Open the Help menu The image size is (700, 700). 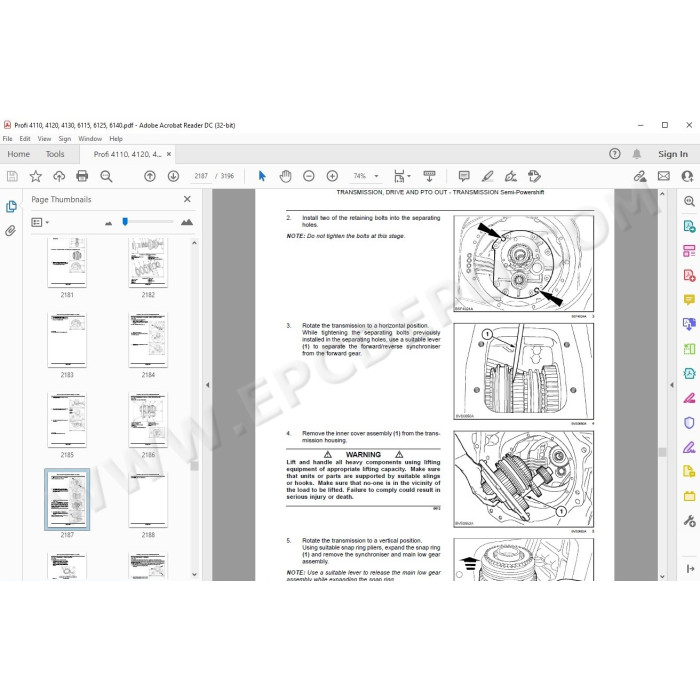(x=116, y=139)
